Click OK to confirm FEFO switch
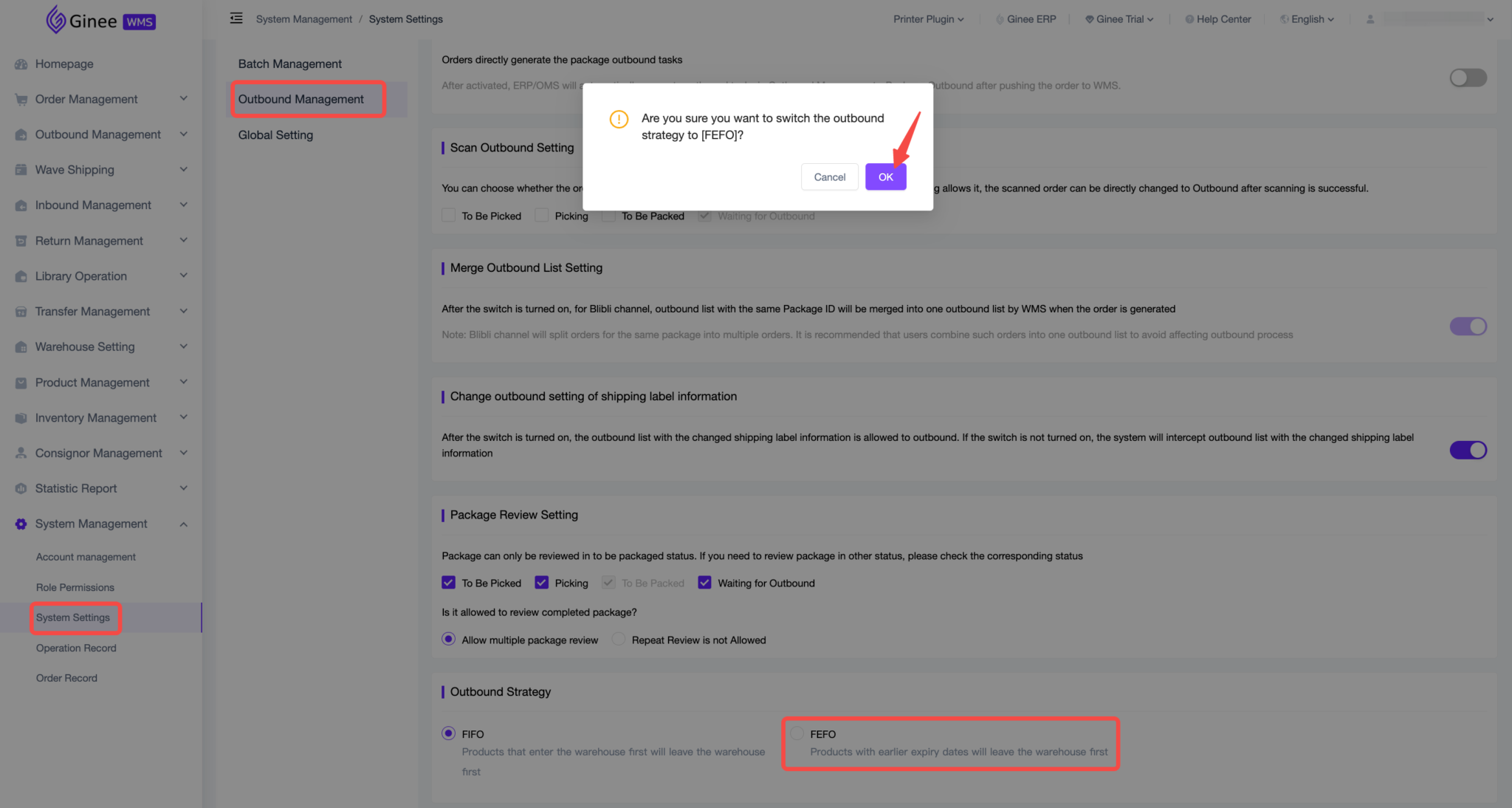The height and width of the screenshot is (808, 1512). click(x=885, y=177)
